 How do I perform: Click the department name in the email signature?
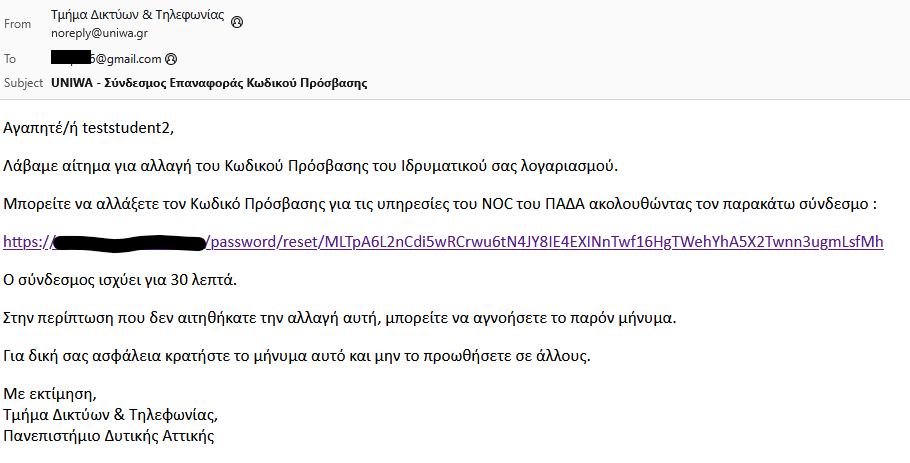110,415
